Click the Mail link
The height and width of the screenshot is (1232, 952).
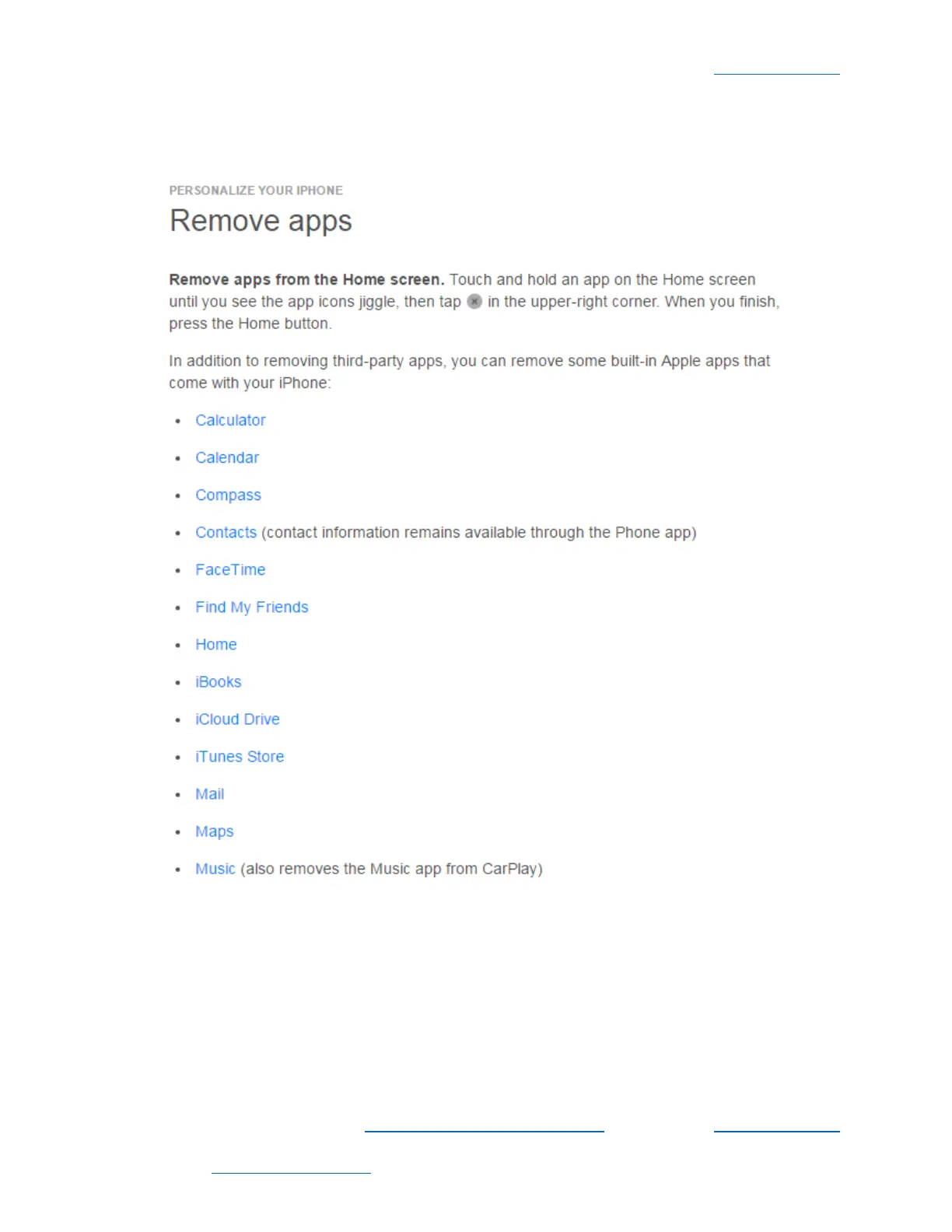pos(210,793)
